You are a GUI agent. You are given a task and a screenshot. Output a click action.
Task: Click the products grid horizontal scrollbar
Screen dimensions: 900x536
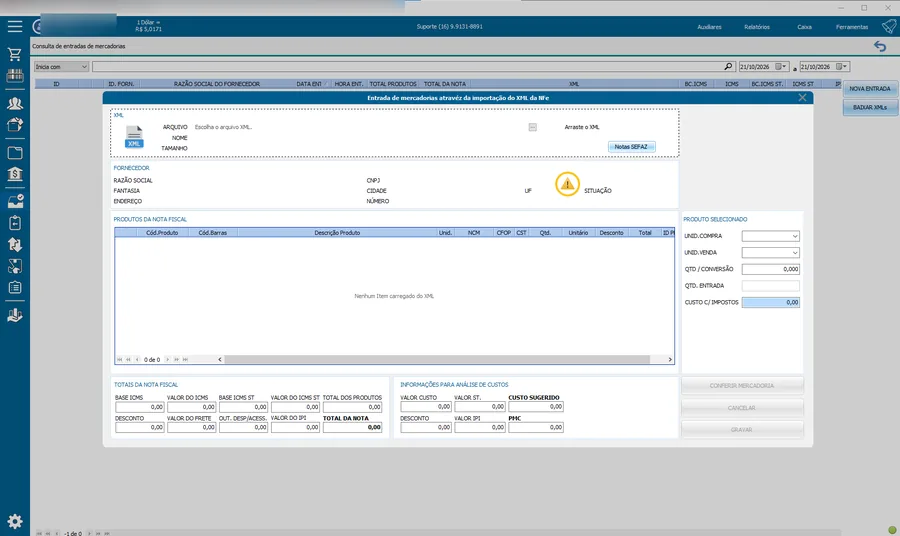pyautogui.click(x=437, y=359)
